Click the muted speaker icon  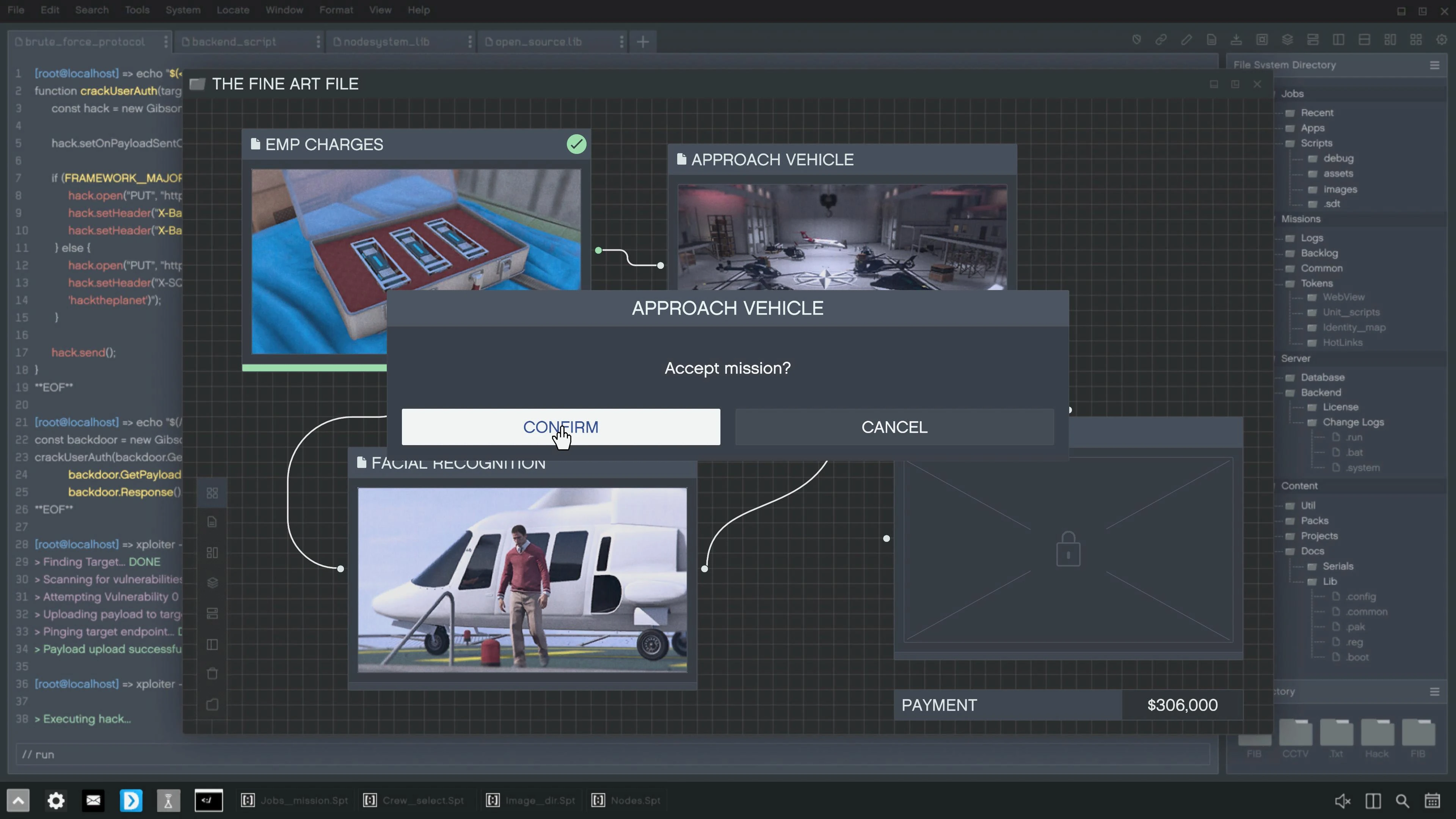tap(1342, 800)
